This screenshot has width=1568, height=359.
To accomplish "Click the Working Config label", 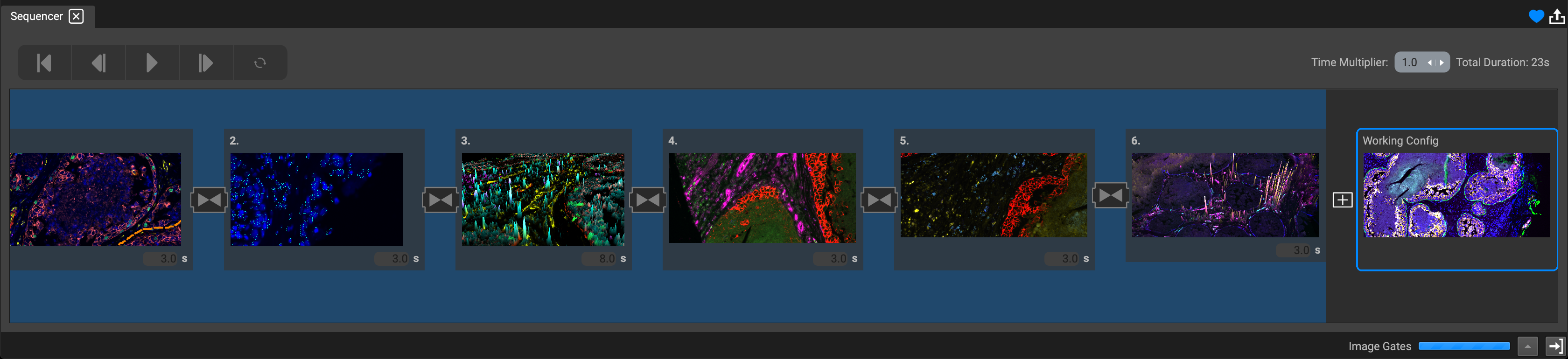I will (1400, 140).
